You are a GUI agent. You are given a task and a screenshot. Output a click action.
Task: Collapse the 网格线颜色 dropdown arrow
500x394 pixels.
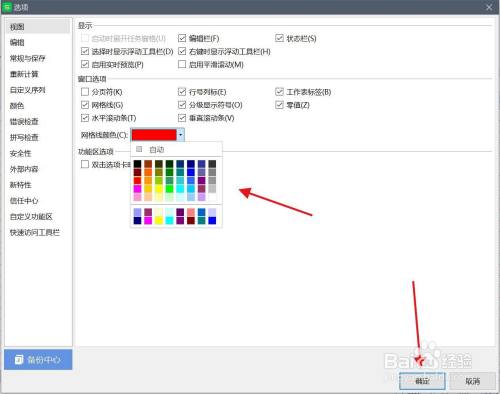click(180, 135)
